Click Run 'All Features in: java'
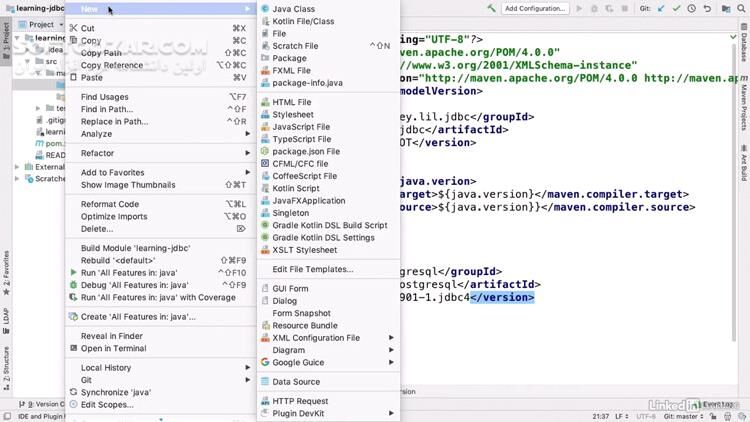Screen dimensions: 750x422 click(x=128, y=272)
